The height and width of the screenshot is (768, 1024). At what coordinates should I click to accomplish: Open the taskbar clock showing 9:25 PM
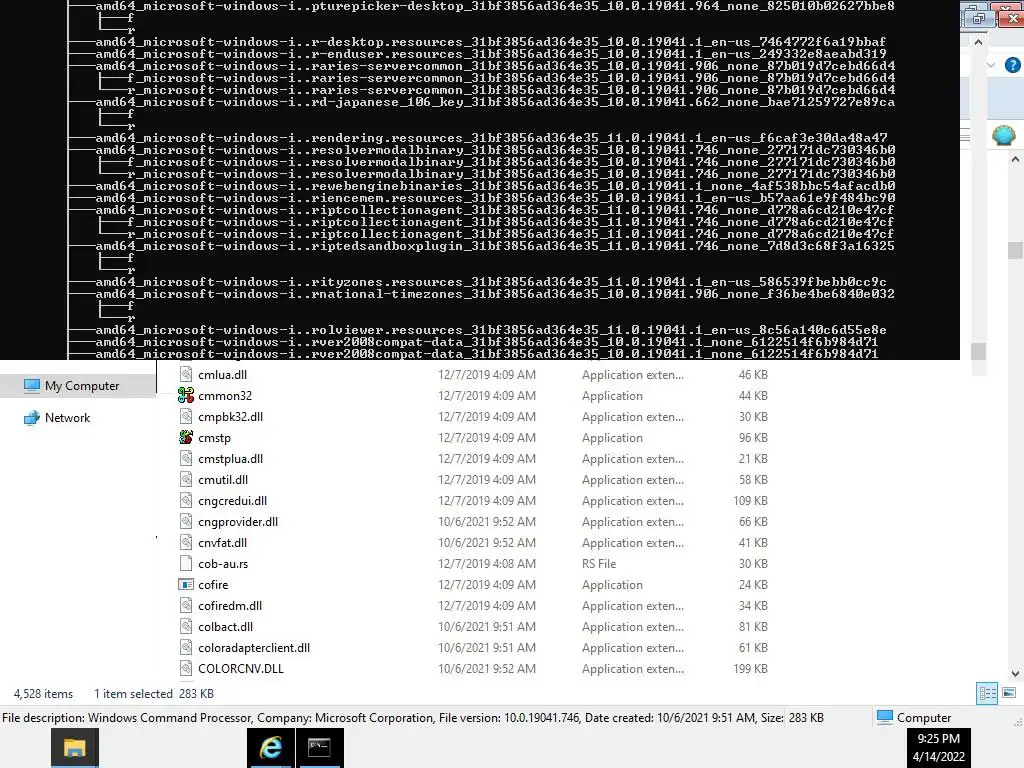click(938, 747)
